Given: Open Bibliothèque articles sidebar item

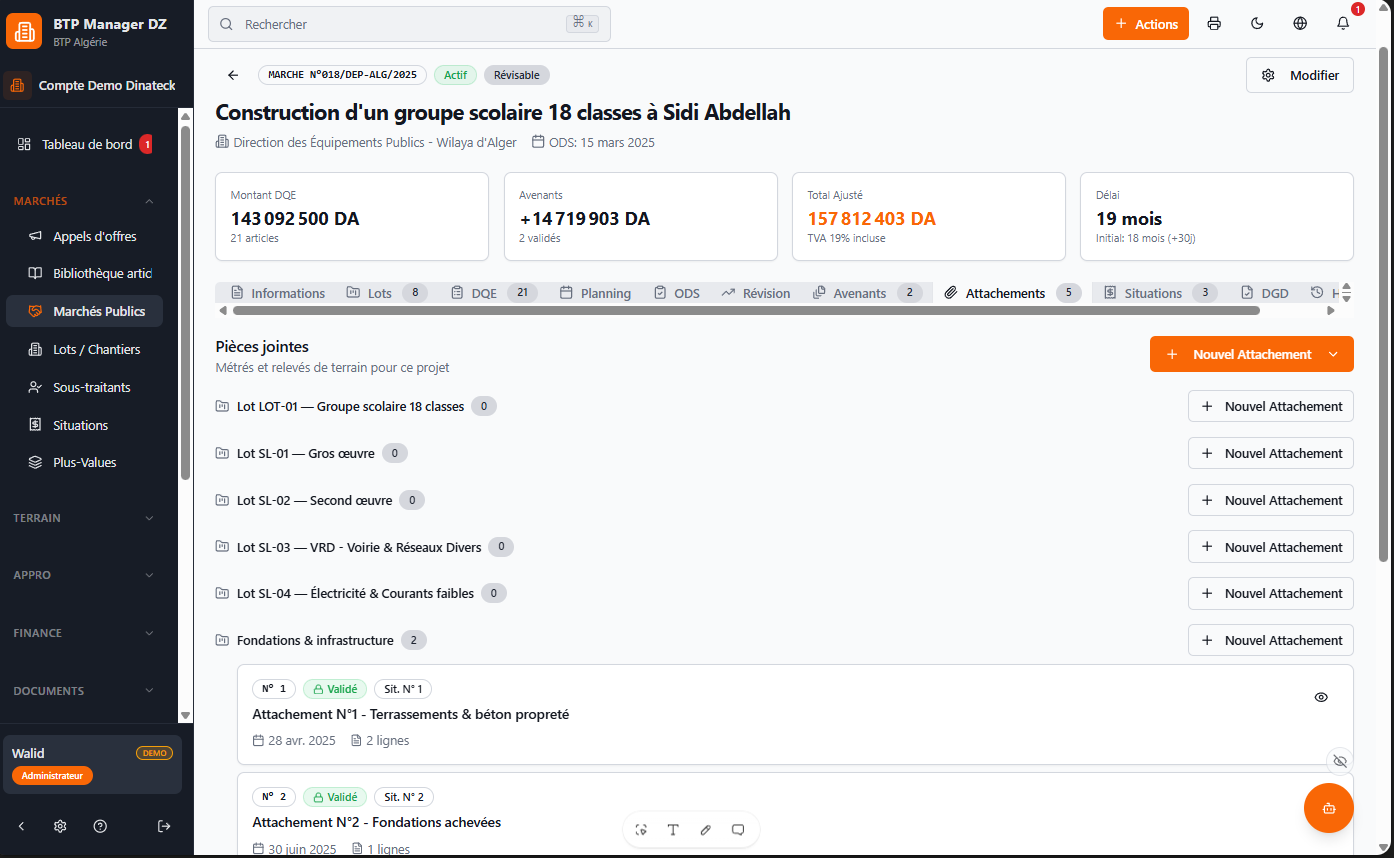Looking at the screenshot, I should pyautogui.click(x=85, y=273).
